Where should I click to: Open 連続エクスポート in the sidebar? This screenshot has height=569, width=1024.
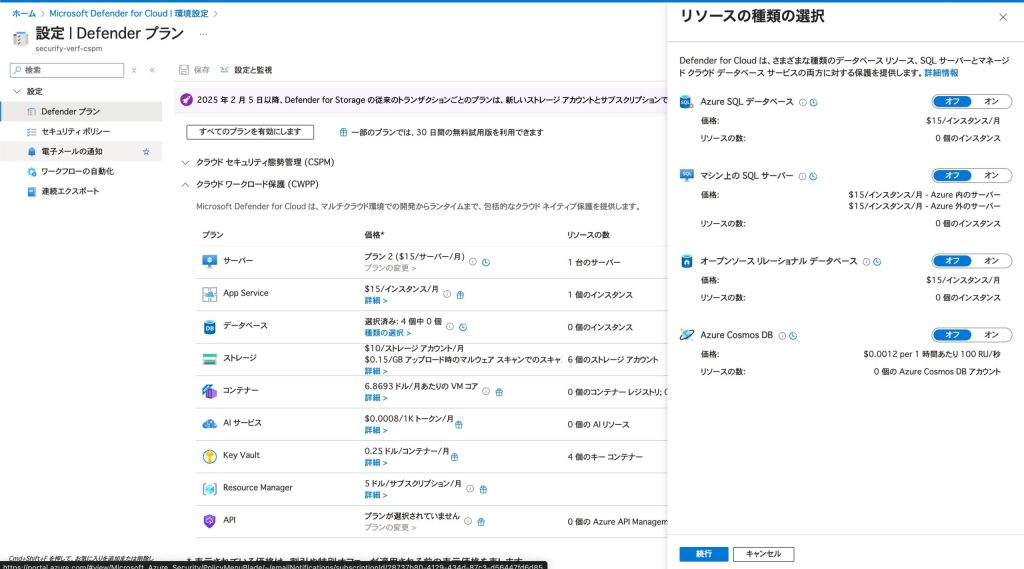pos(70,191)
